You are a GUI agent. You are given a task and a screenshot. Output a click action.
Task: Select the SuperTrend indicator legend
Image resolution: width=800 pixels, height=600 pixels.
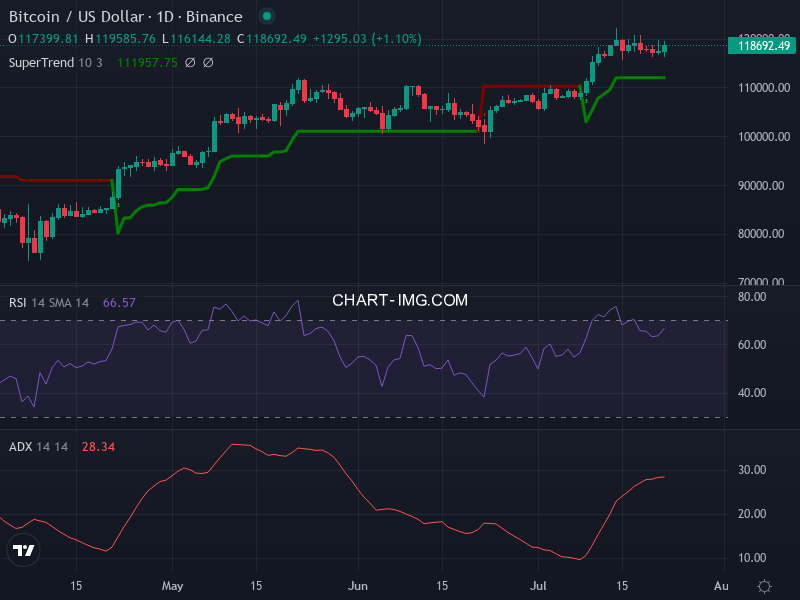[56, 63]
